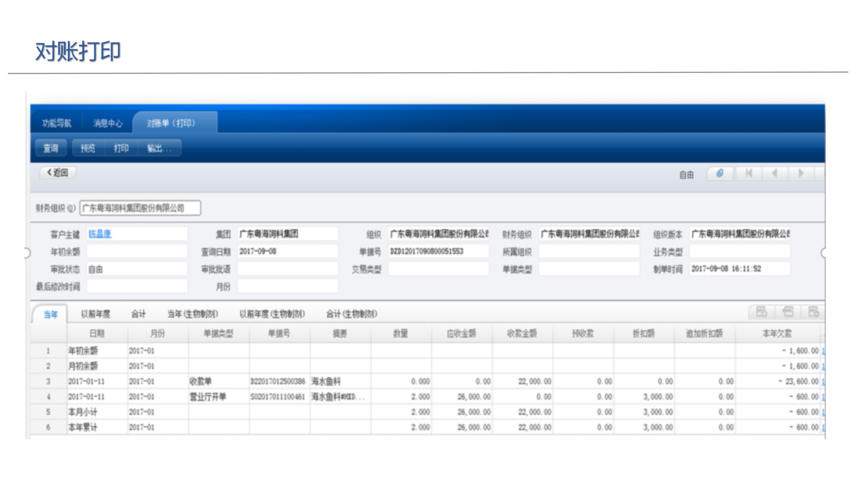
Task: Go to previous record arrow
Action: [775, 173]
